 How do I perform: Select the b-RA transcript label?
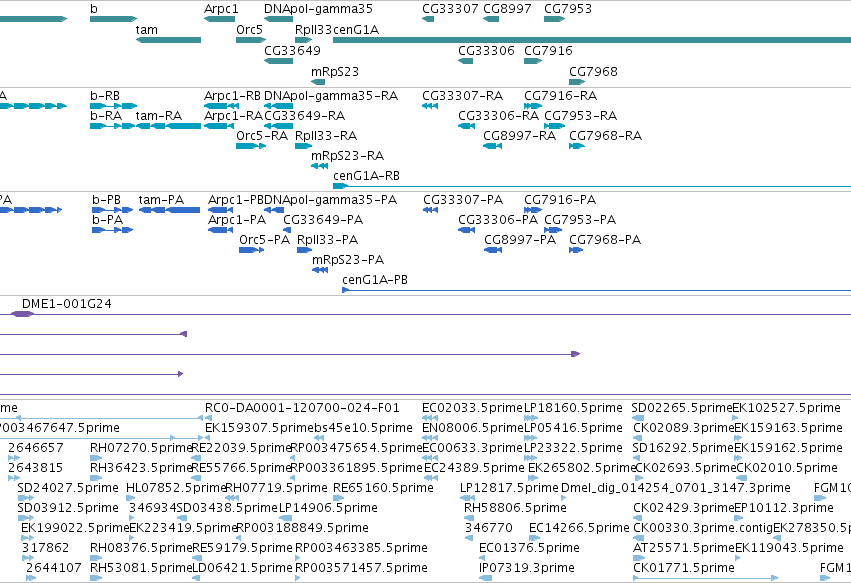(106, 116)
